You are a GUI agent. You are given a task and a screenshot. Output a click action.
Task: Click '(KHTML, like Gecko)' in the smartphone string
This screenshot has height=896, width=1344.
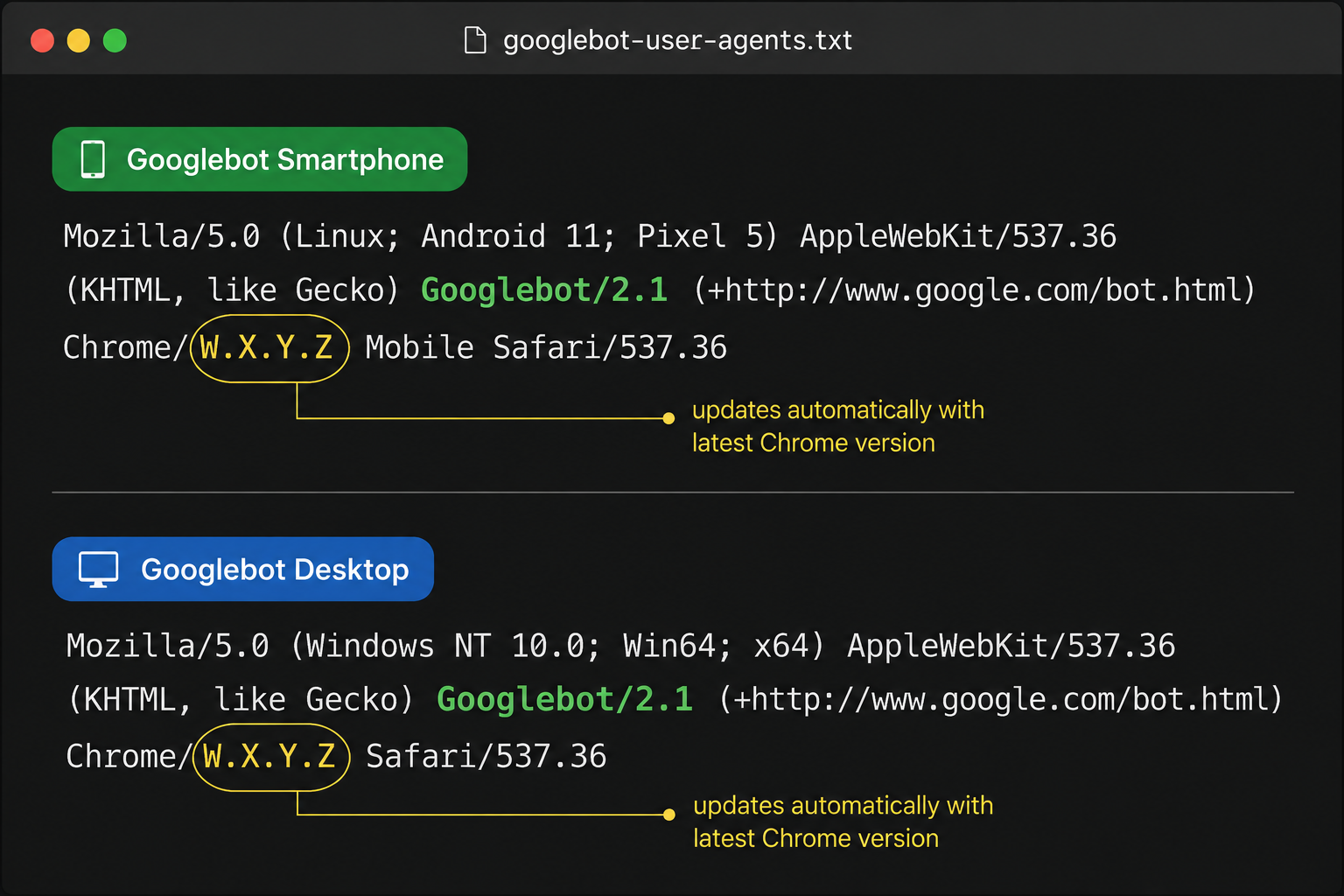coord(233,290)
